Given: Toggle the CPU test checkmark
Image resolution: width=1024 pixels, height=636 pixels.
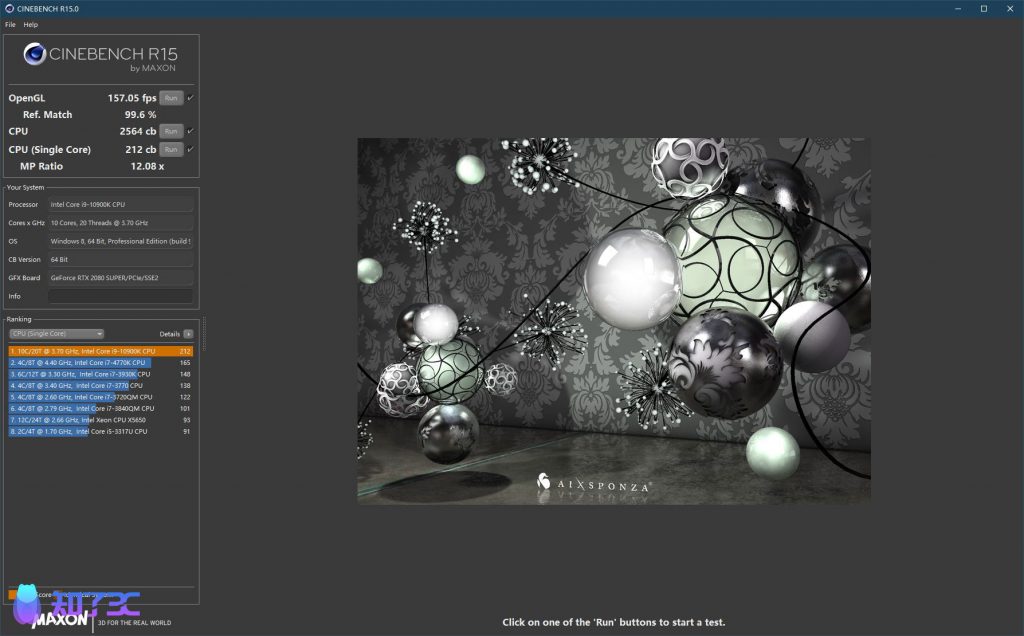Looking at the screenshot, I should [x=190, y=131].
